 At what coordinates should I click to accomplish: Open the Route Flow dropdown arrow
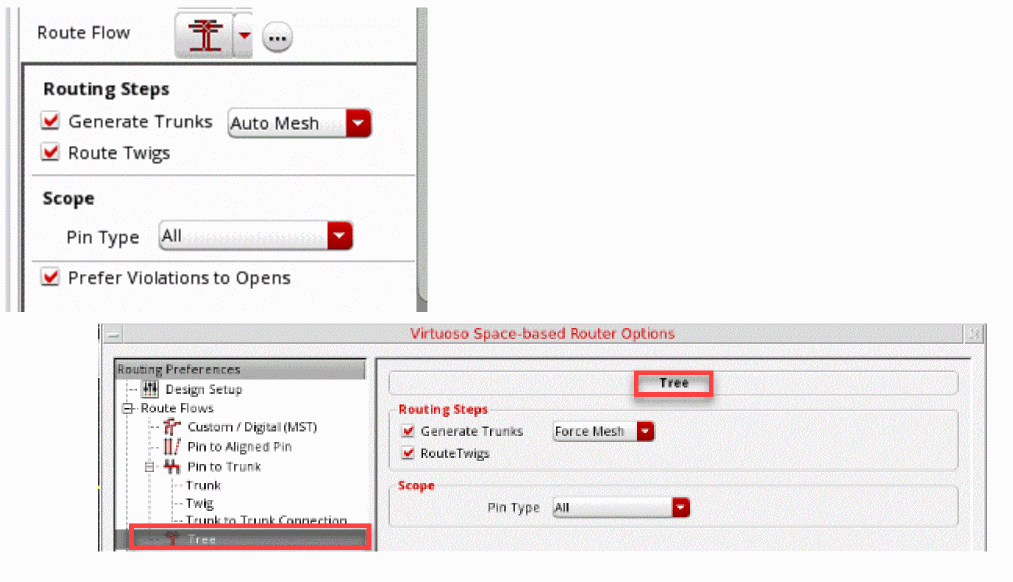click(x=244, y=36)
